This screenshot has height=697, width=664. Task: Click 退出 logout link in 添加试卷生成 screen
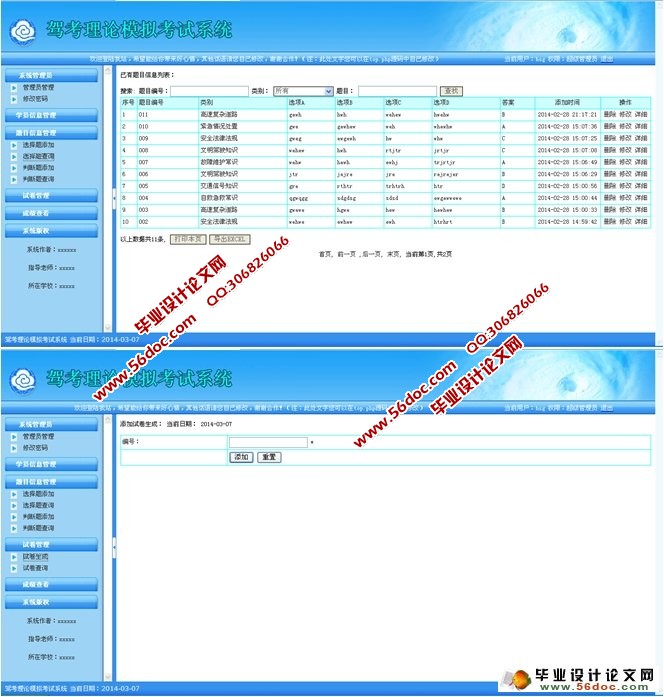pos(607,408)
